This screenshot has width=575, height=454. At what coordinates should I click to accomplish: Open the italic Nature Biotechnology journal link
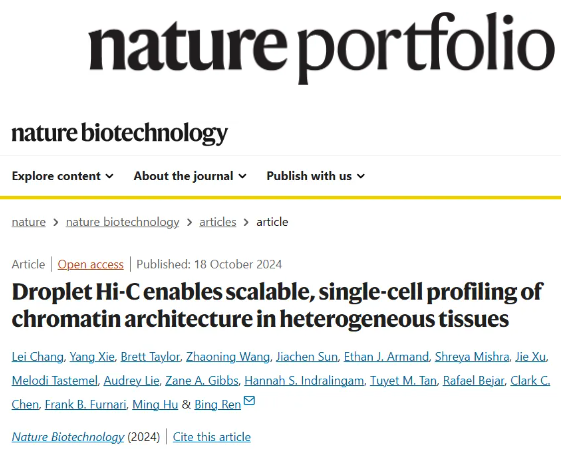pos(68,437)
